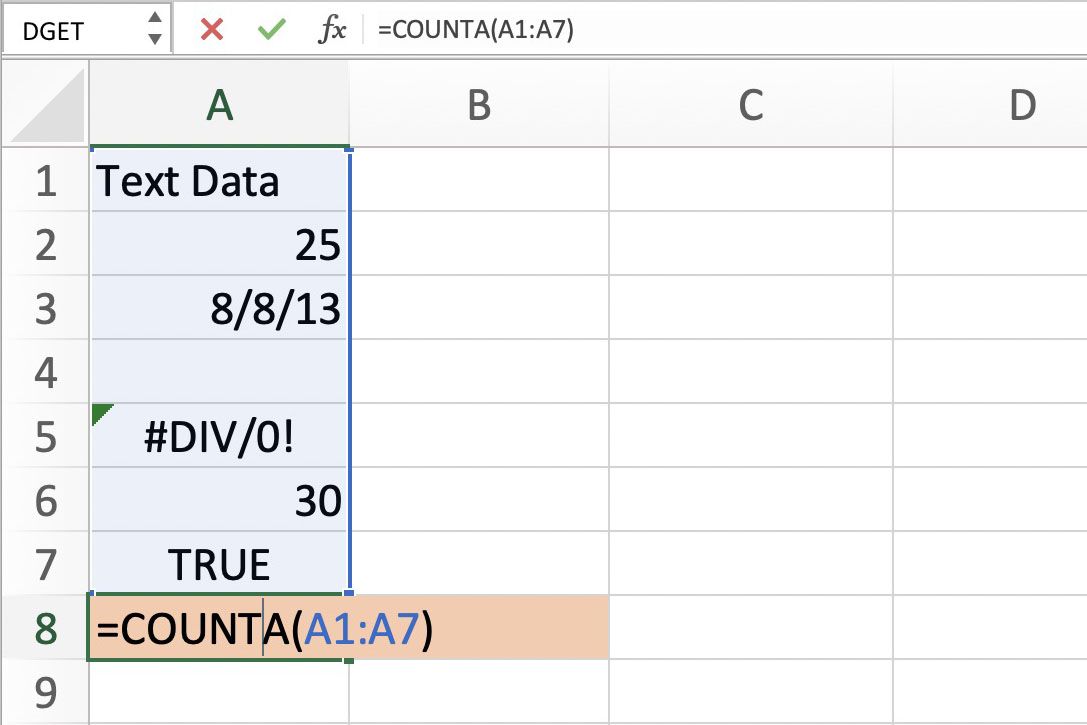Click cell A7 containing TRUE
Viewport: 1087px width, 725px height.
219,566
